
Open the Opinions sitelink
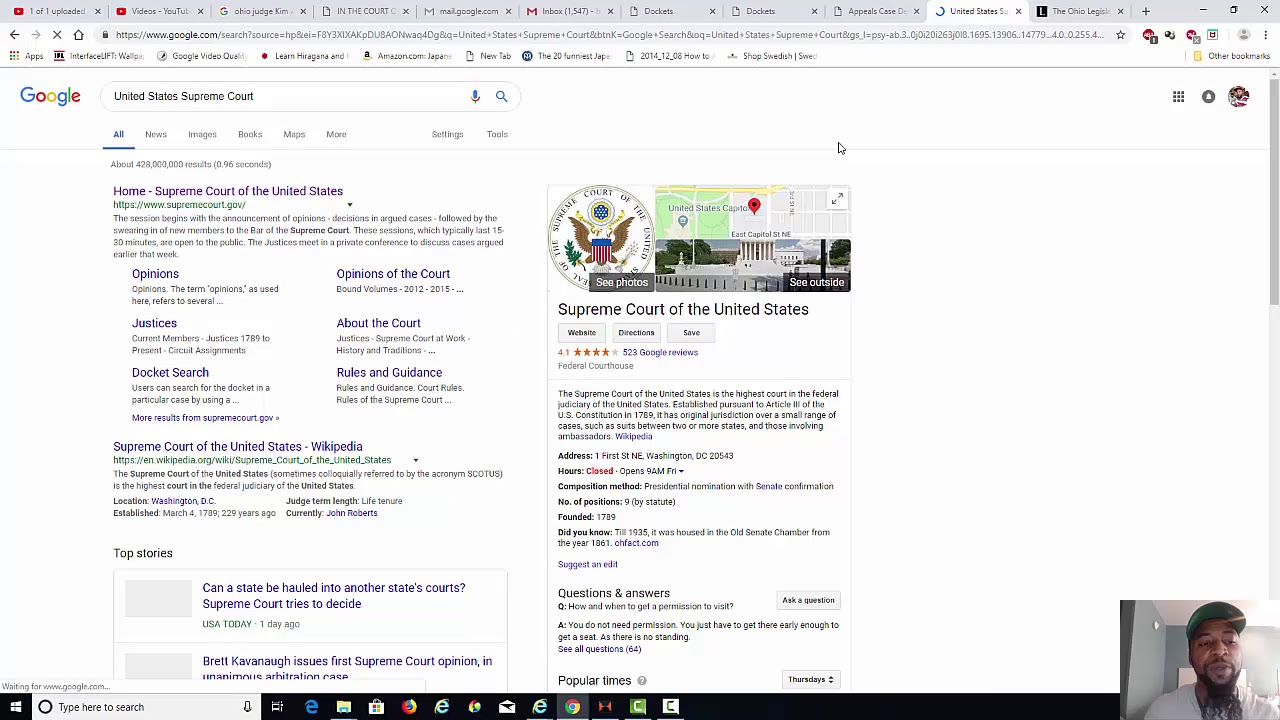[x=155, y=274]
